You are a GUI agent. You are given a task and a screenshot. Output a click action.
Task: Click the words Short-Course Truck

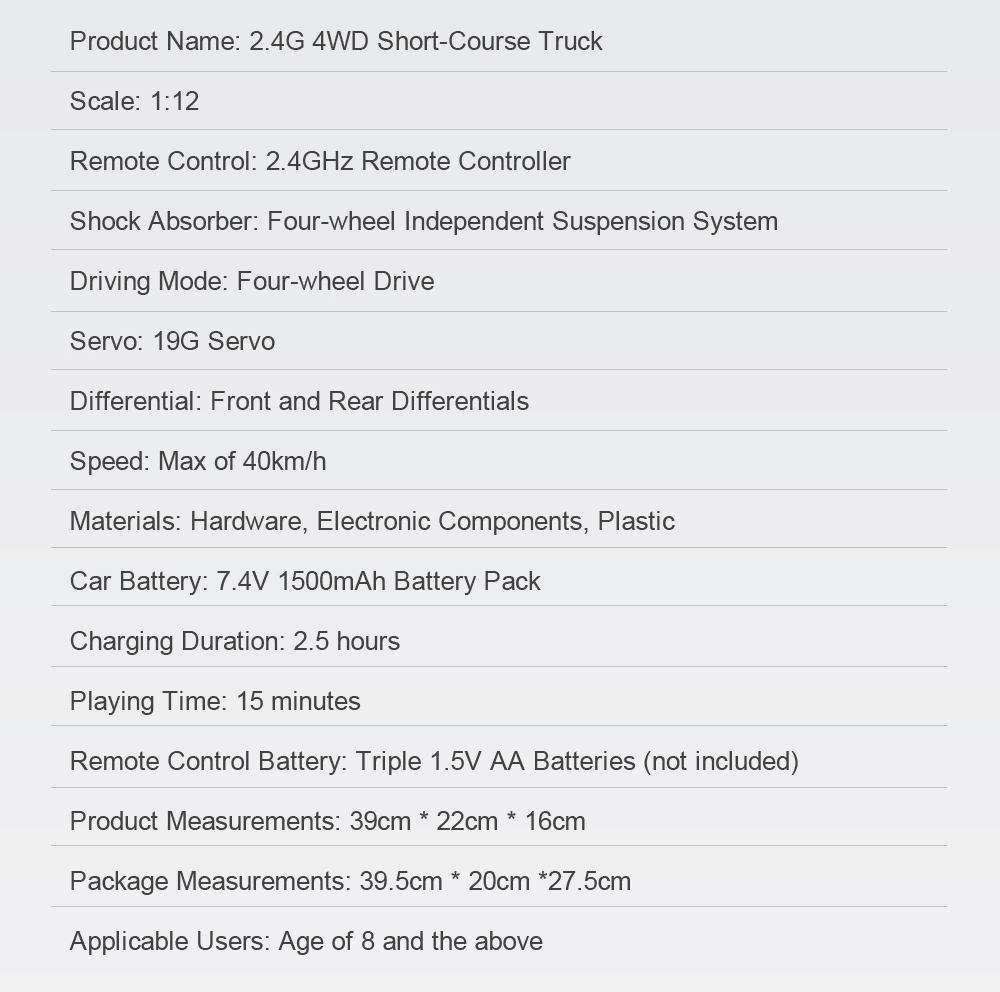pos(490,41)
